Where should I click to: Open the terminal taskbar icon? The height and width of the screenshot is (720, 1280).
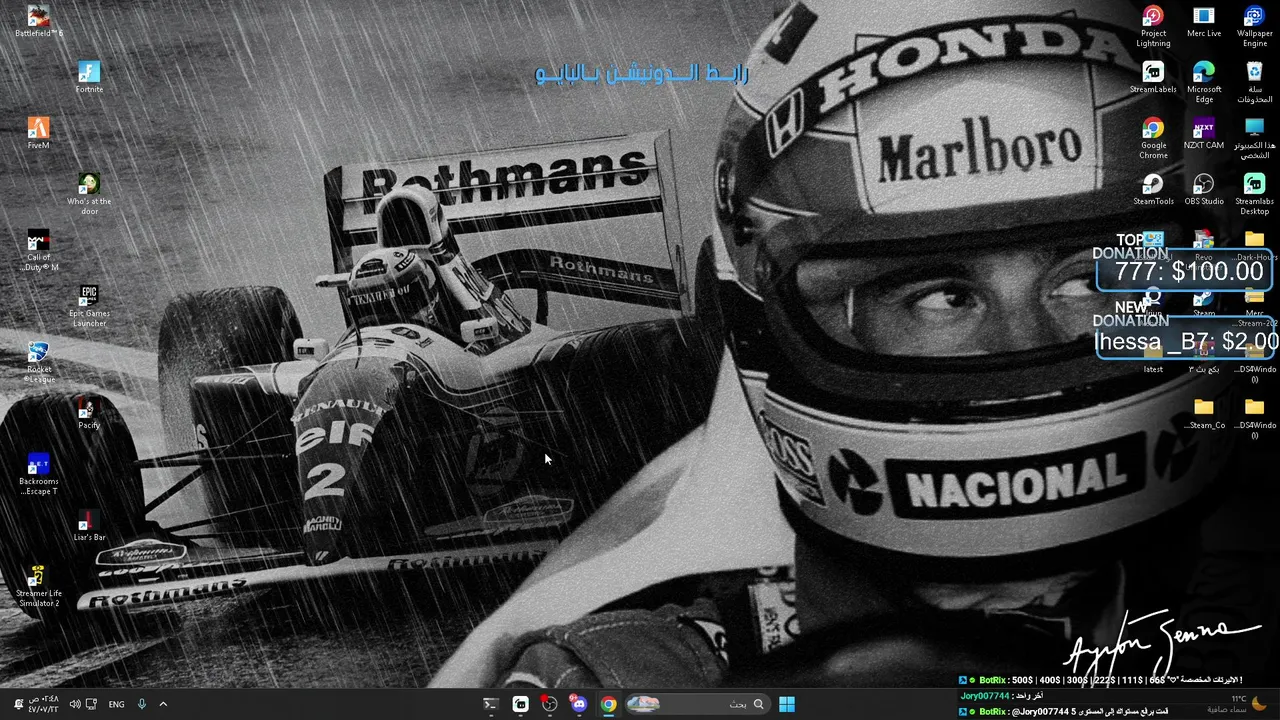[x=490, y=704]
